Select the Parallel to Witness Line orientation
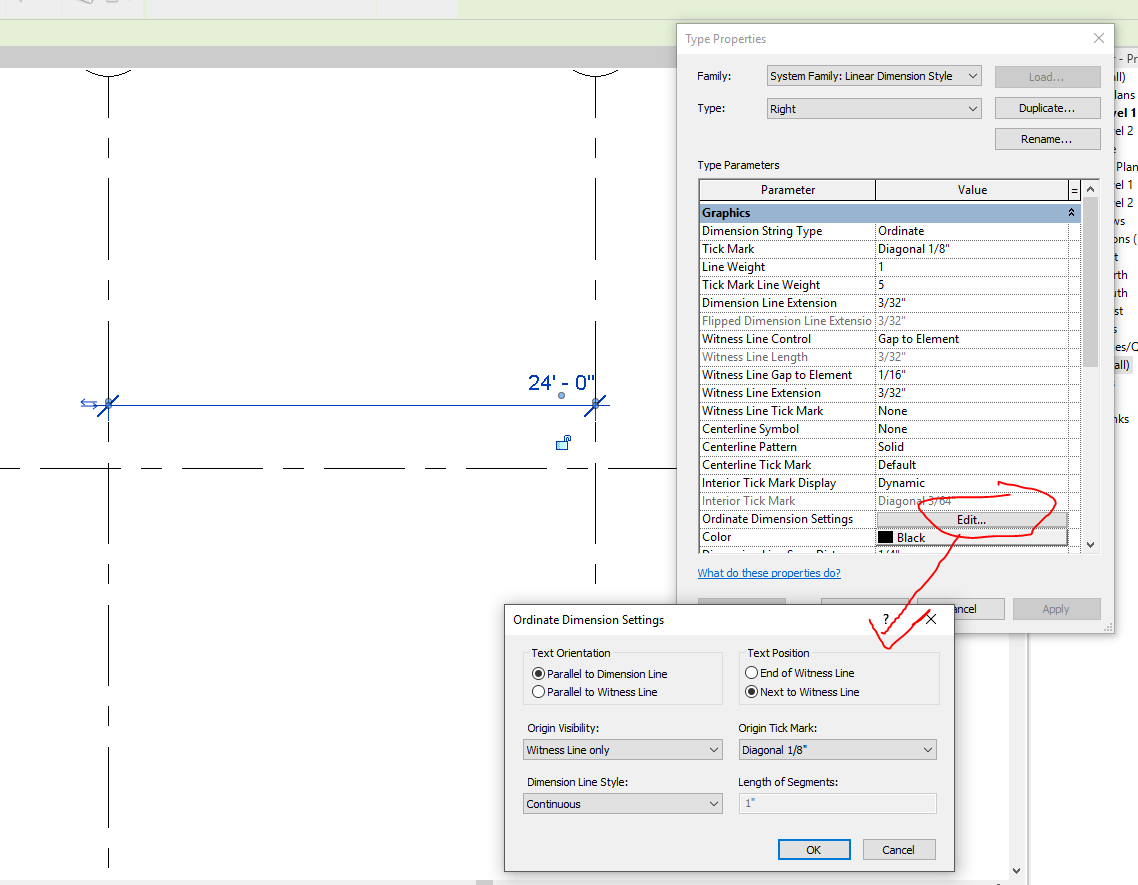1138x885 pixels. 539,691
